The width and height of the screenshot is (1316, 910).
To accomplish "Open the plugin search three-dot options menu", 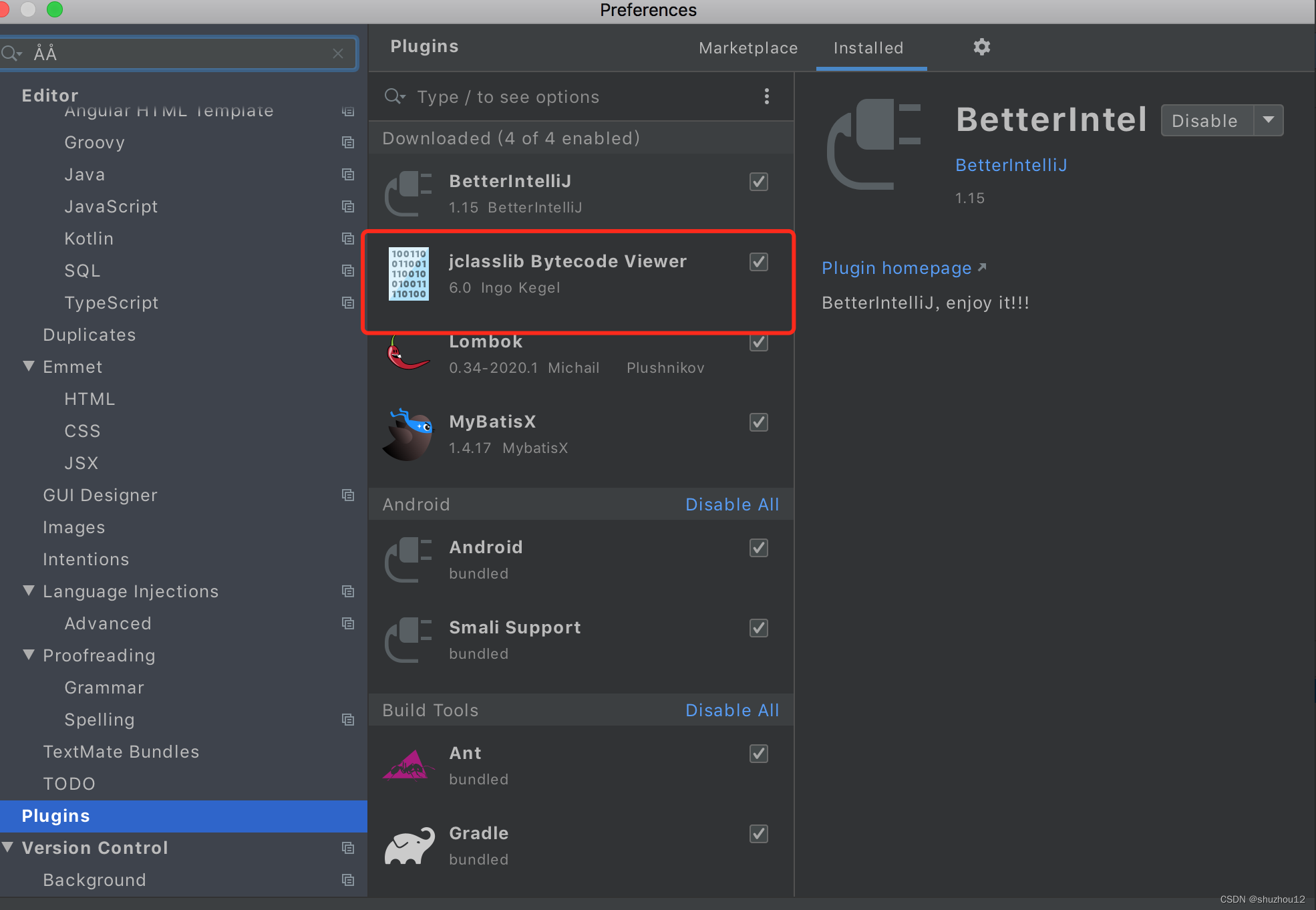I will (766, 96).
